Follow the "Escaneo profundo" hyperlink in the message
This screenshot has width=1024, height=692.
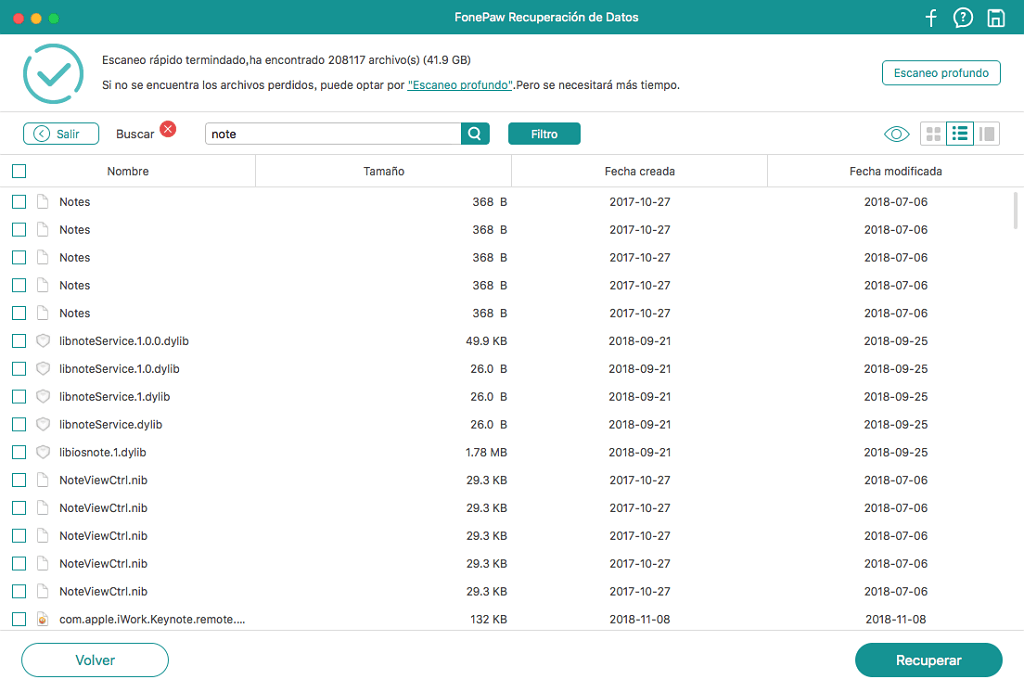point(460,85)
